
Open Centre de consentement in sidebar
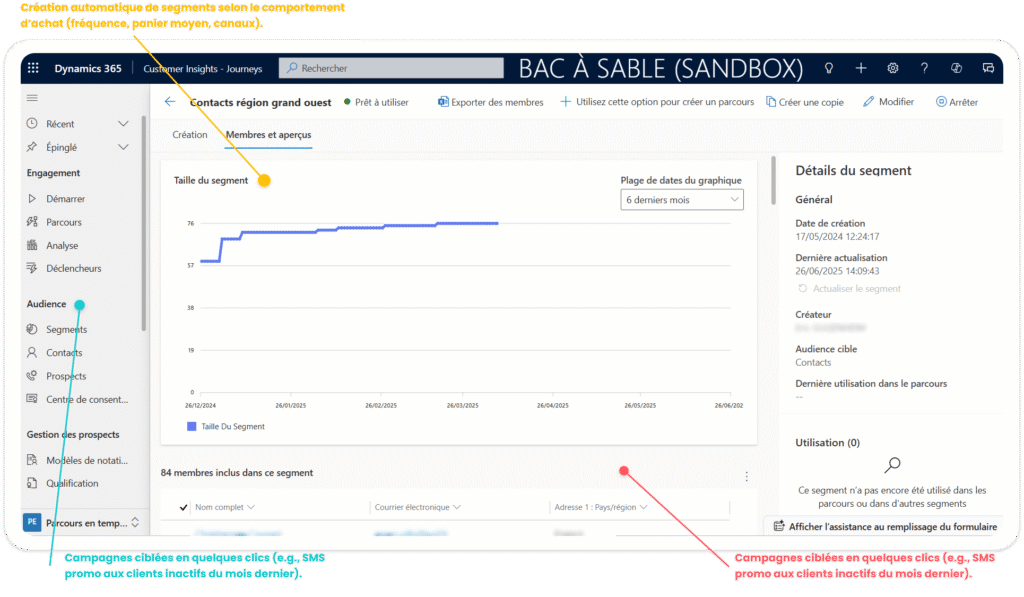point(87,399)
